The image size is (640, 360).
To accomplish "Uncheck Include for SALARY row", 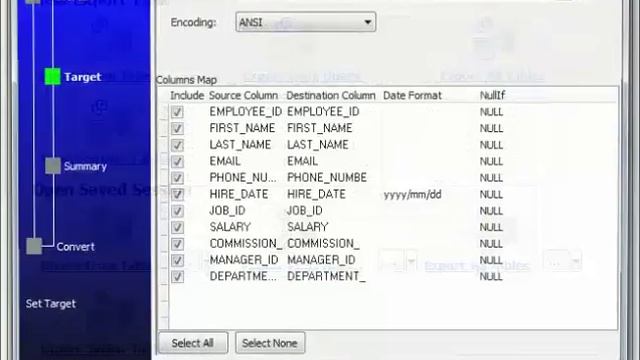I will click(x=177, y=227).
